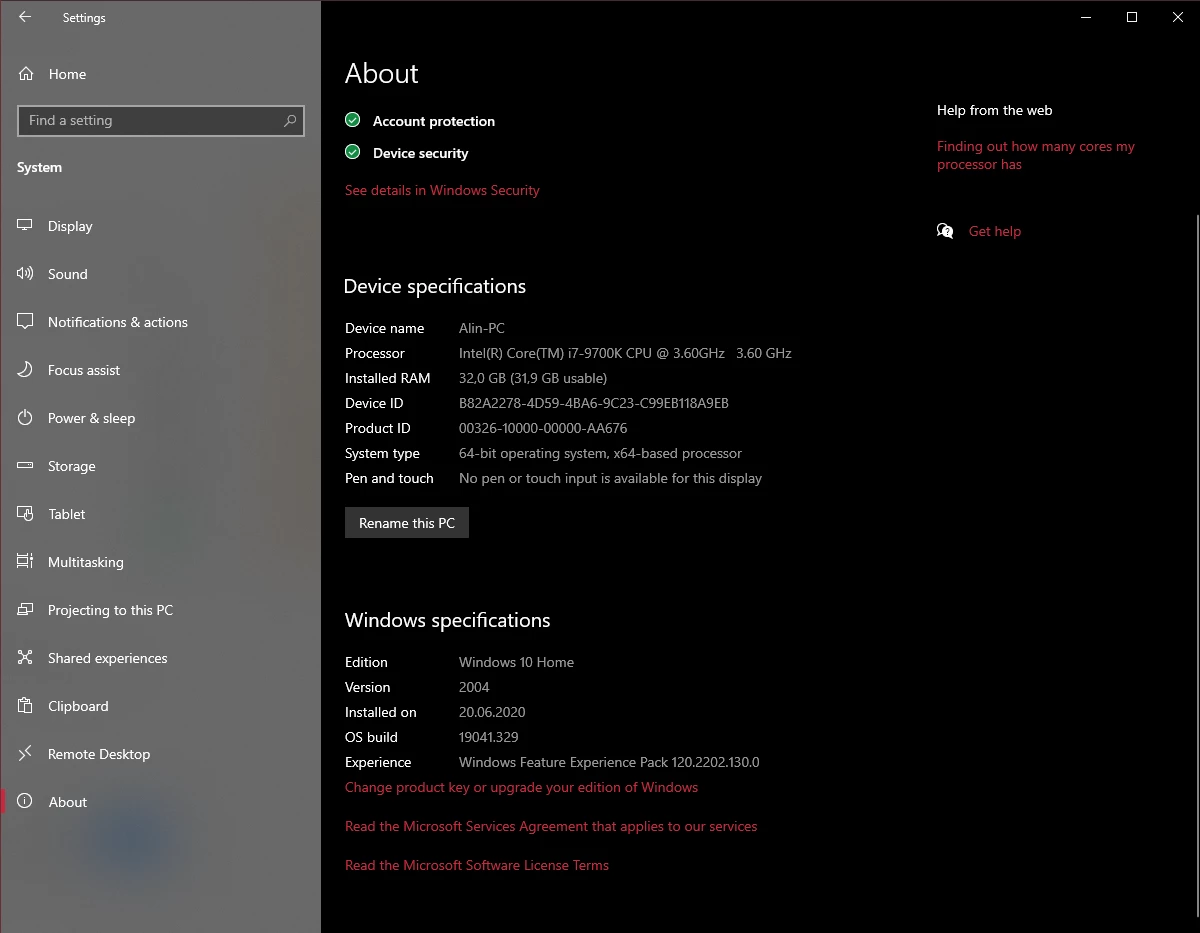Click the Device ID value B82A2278 string
The image size is (1200, 933).
coord(594,403)
